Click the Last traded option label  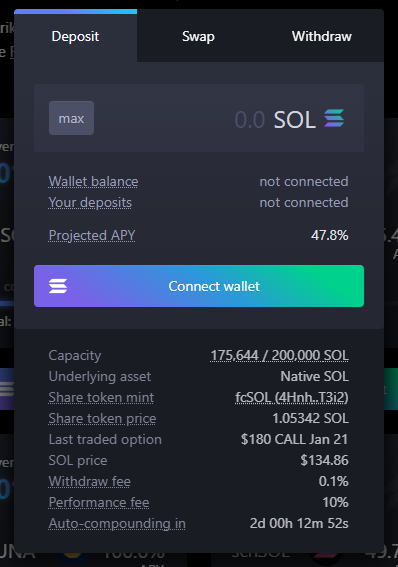pos(105,439)
